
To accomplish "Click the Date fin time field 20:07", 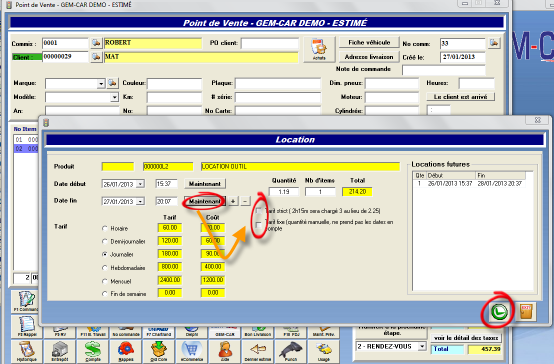I will pyautogui.click(x=166, y=201).
